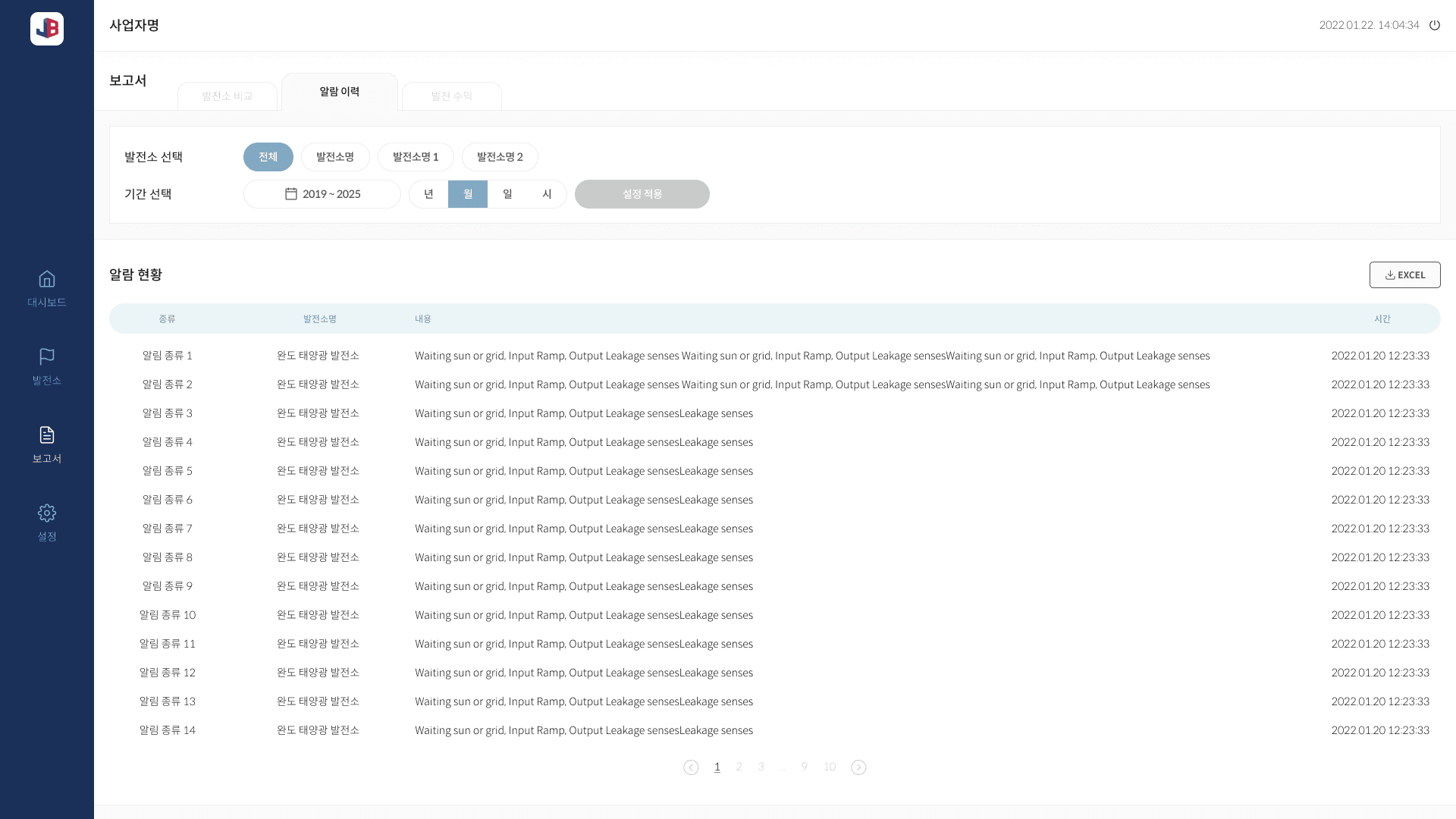The width and height of the screenshot is (1456, 819).
Task: Open the 발전 수익 tab
Action: click(451, 96)
